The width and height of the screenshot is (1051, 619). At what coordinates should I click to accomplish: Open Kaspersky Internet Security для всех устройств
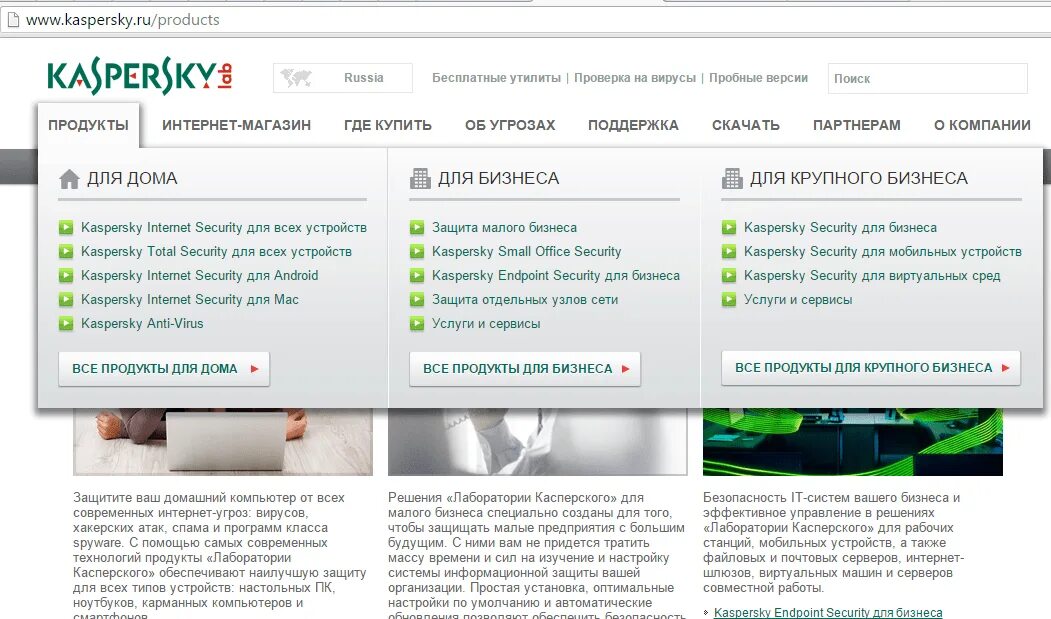pos(224,228)
